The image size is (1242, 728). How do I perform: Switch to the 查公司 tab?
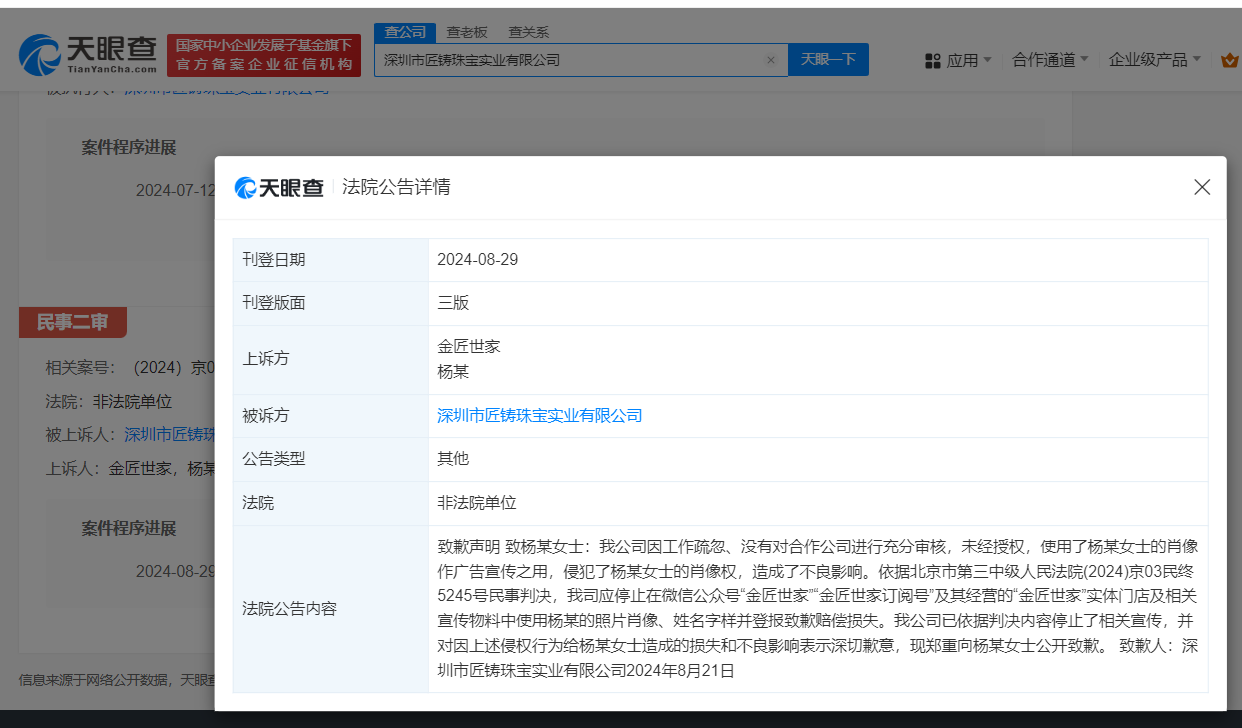coord(404,31)
